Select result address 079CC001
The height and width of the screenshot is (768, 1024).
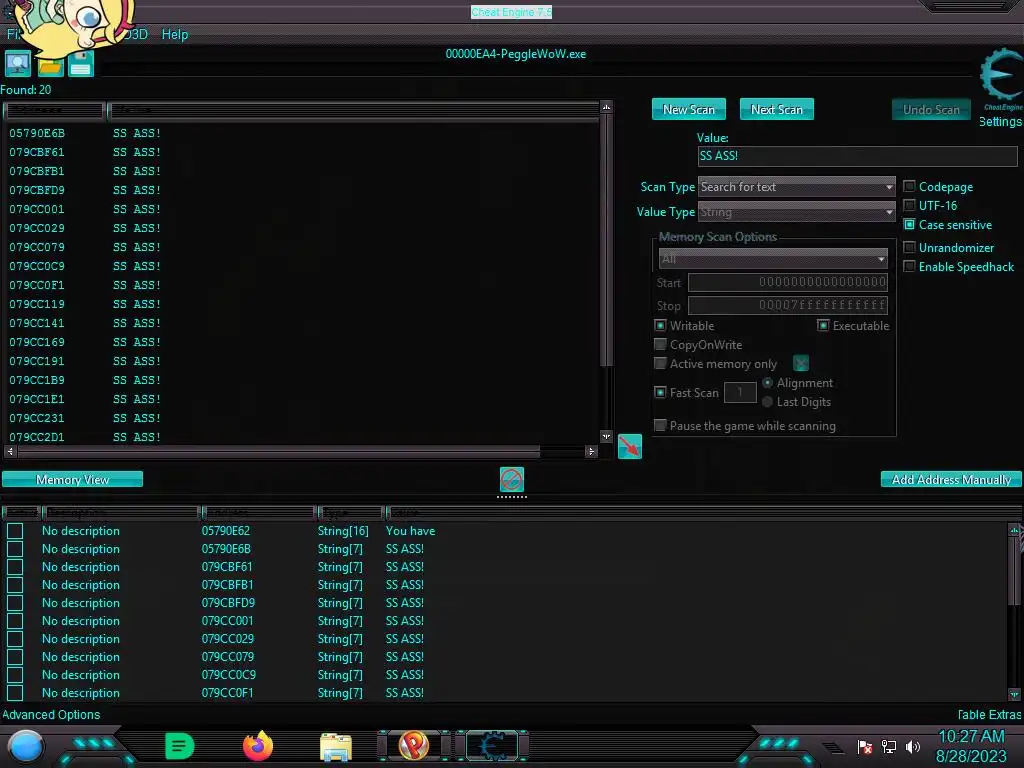[x=37, y=209]
